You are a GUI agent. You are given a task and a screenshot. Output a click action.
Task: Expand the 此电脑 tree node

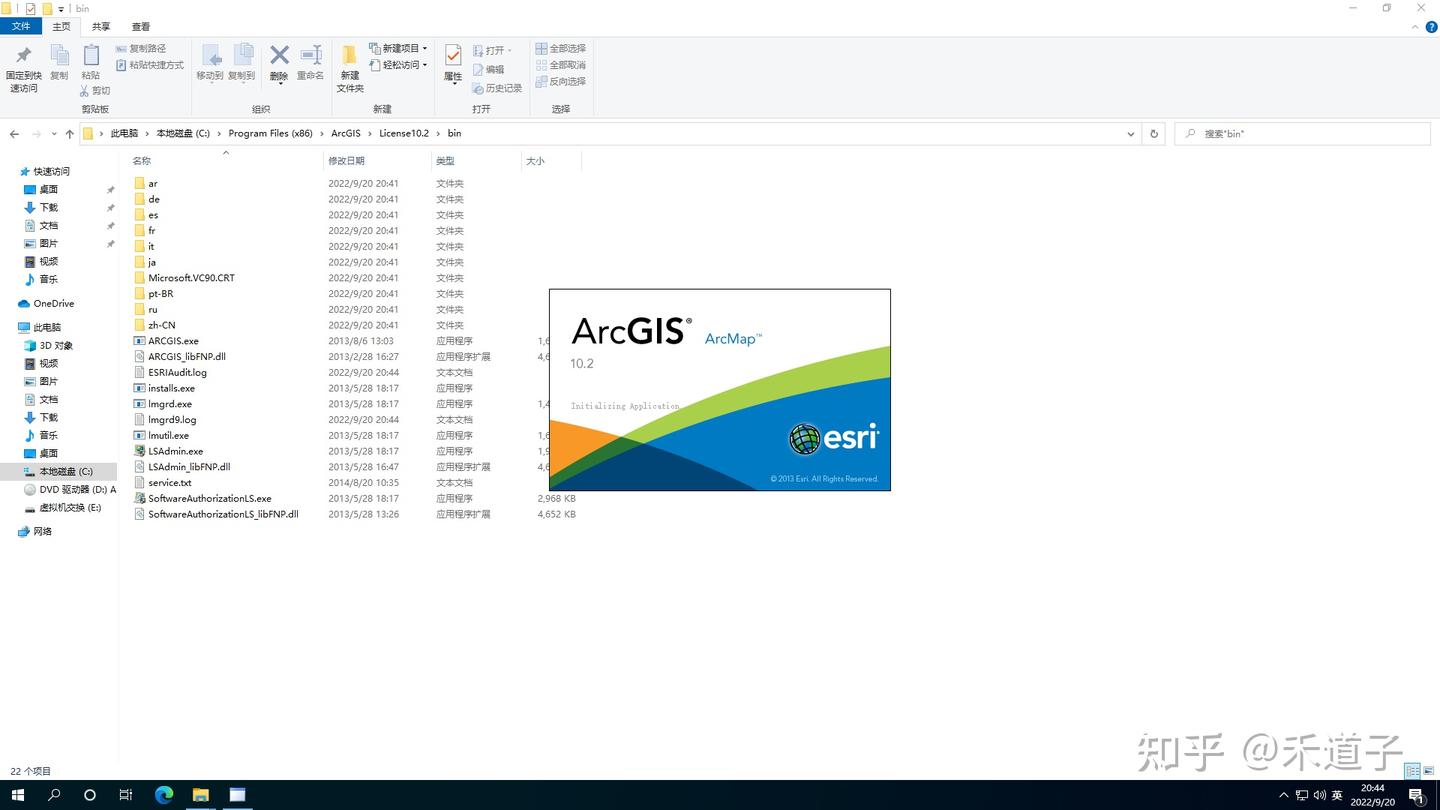tap(12, 326)
